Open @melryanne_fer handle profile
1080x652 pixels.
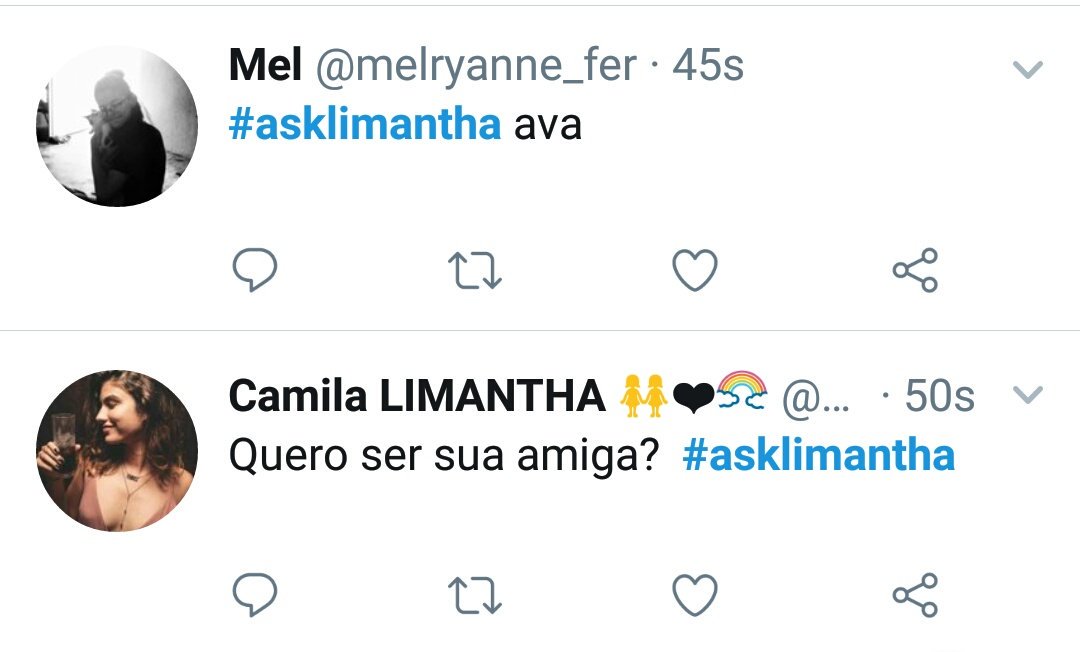[x=476, y=66]
